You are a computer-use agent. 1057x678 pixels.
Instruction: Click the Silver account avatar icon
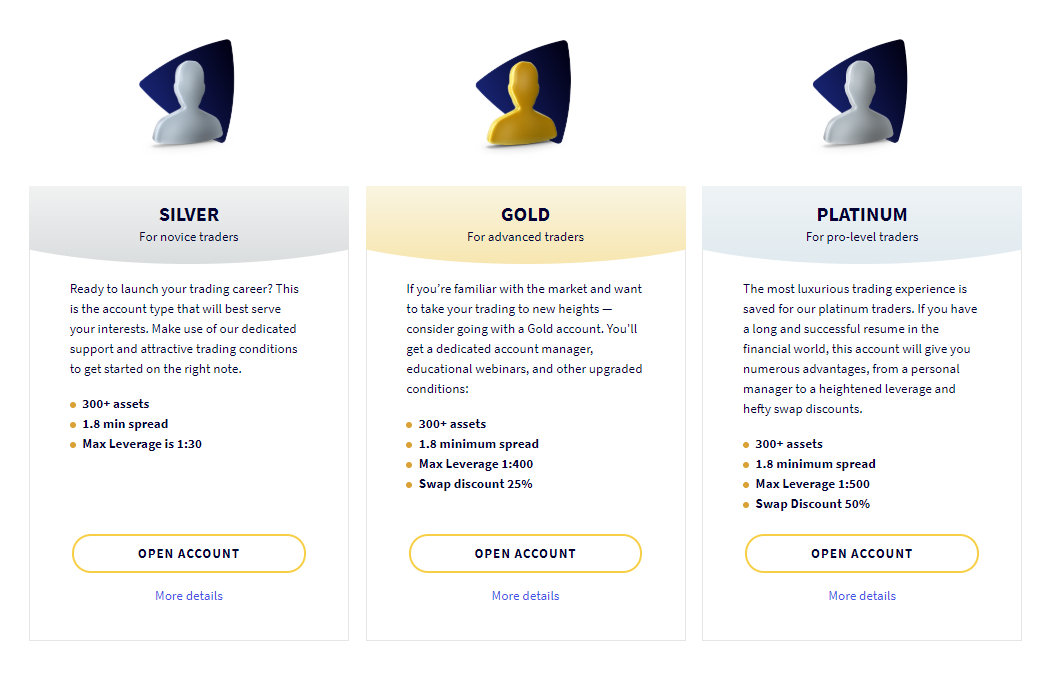[188, 93]
